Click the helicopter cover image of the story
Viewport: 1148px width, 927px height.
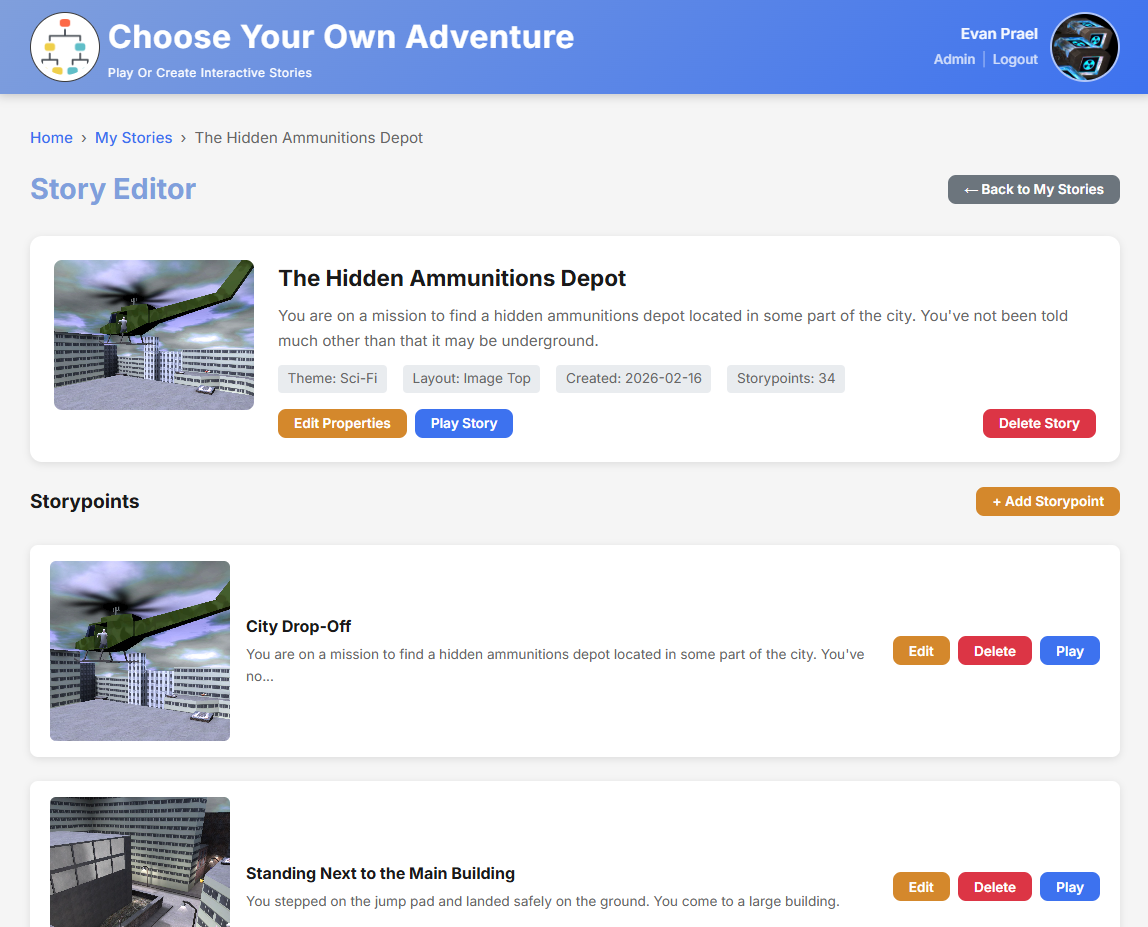[x=153, y=334]
